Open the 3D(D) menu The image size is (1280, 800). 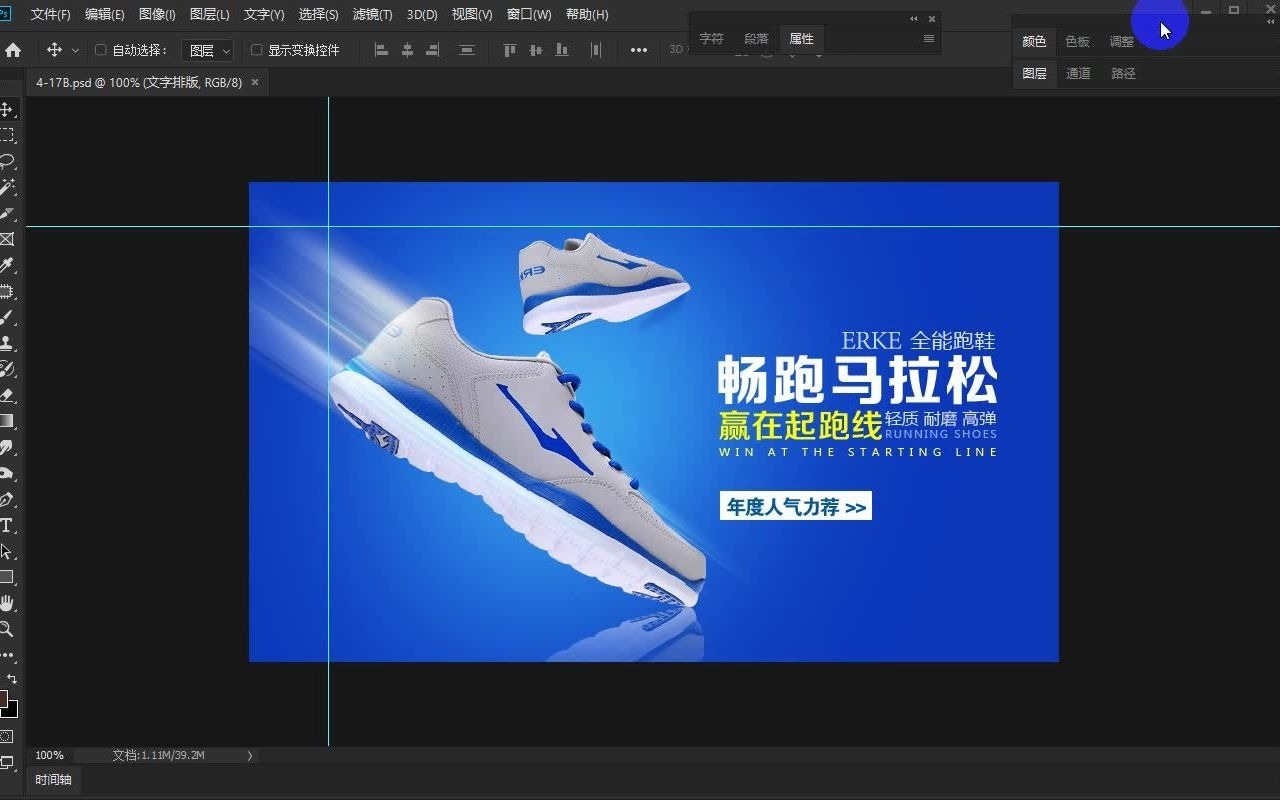(x=422, y=15)
